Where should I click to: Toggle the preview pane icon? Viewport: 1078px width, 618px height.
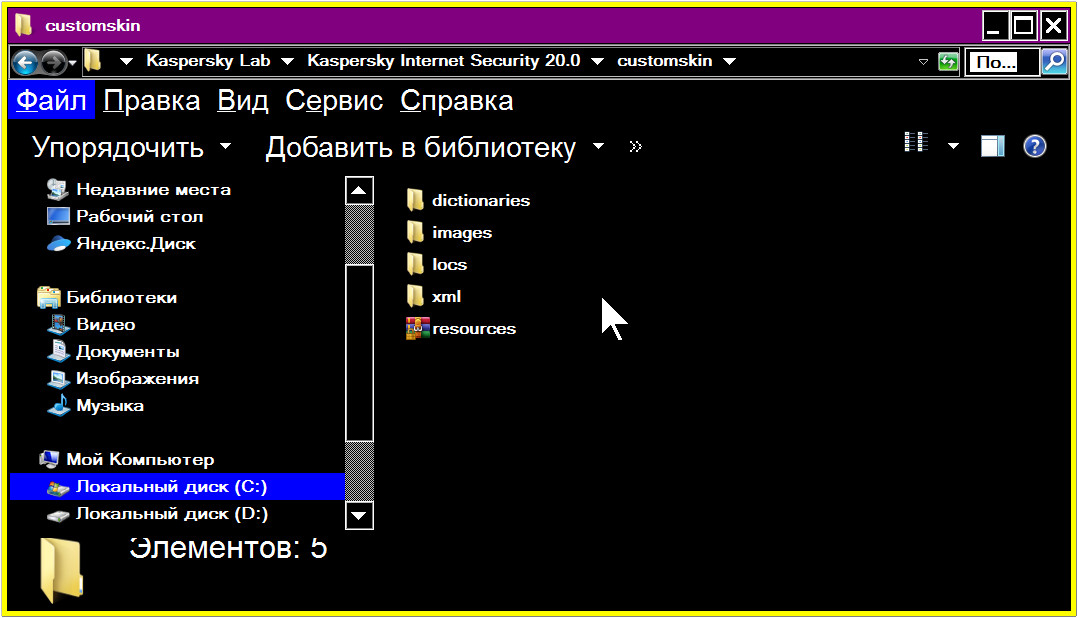[x=991, y=147]
